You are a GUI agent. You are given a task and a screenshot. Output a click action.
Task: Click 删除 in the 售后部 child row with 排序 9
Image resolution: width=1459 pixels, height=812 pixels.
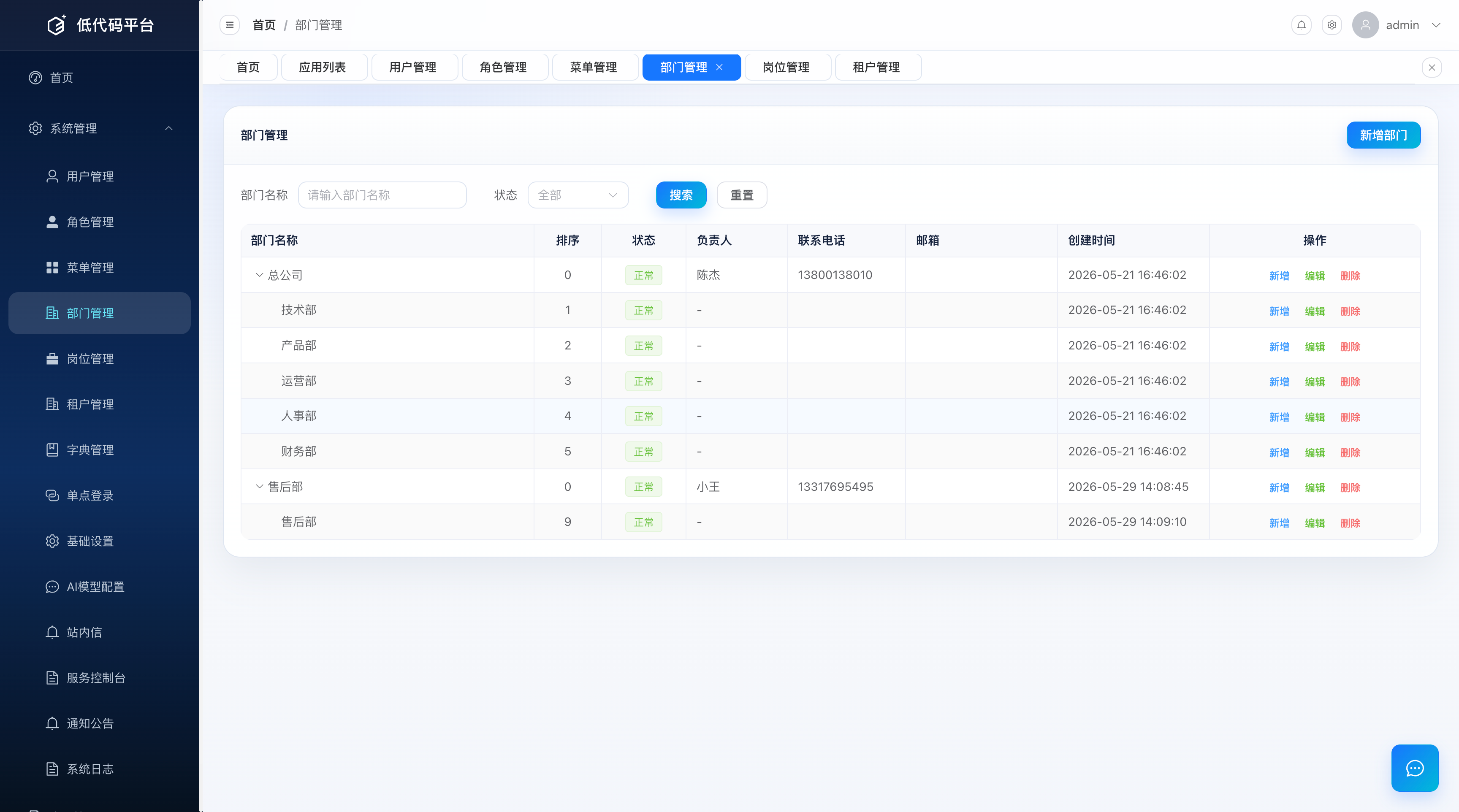click(x=1350, y=522)
